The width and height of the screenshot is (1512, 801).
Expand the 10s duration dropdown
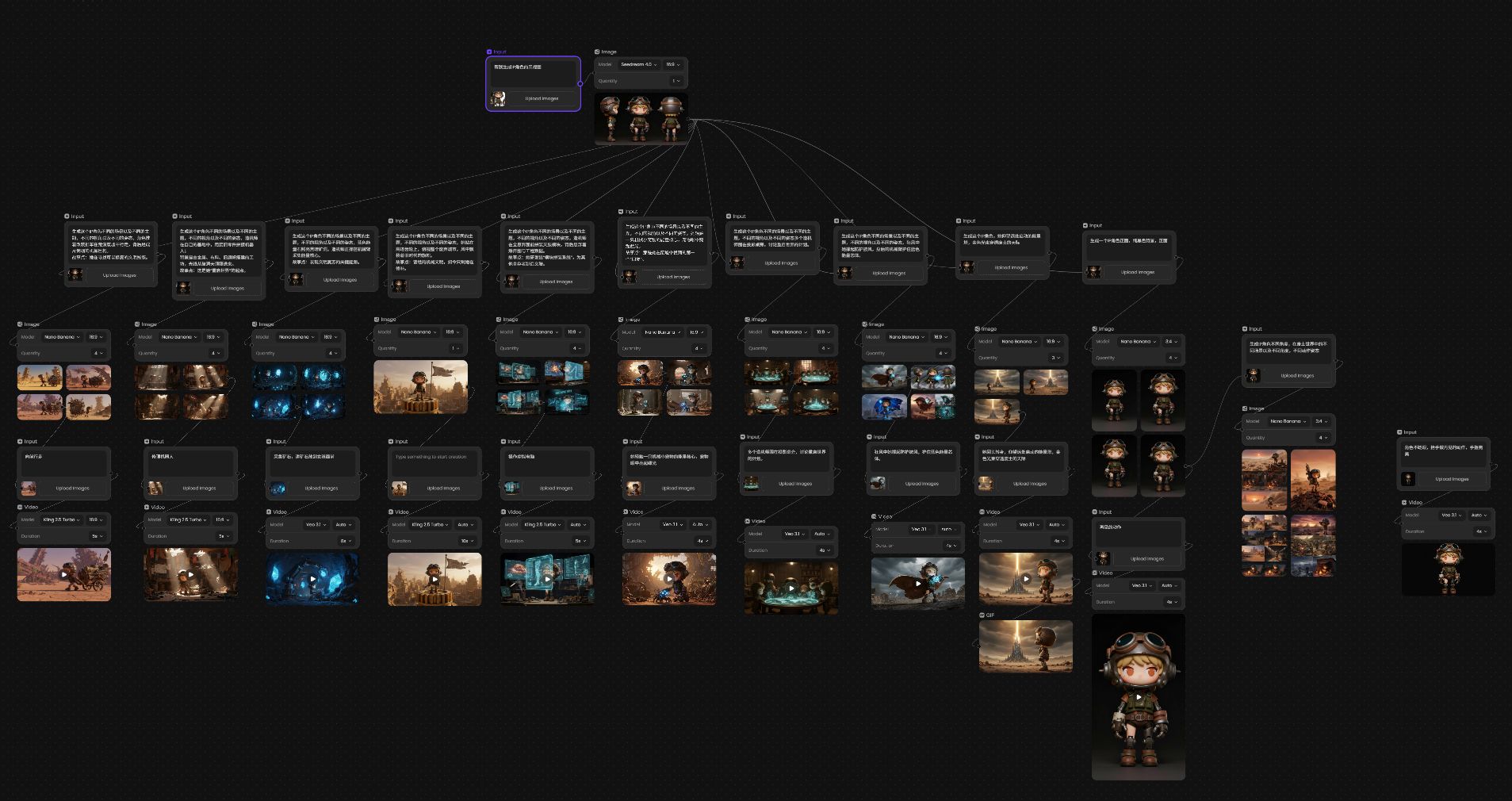pos(466,541)
